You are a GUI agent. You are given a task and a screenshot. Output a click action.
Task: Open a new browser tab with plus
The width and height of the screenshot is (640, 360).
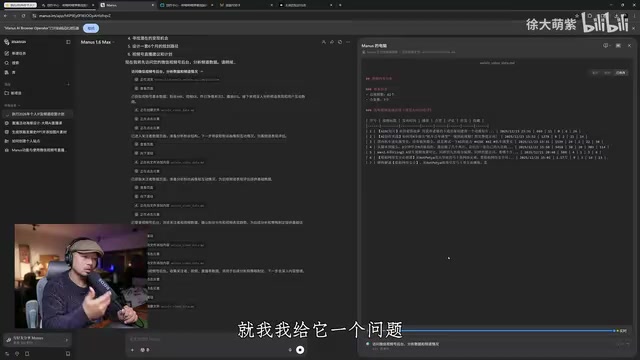(340, 5)
